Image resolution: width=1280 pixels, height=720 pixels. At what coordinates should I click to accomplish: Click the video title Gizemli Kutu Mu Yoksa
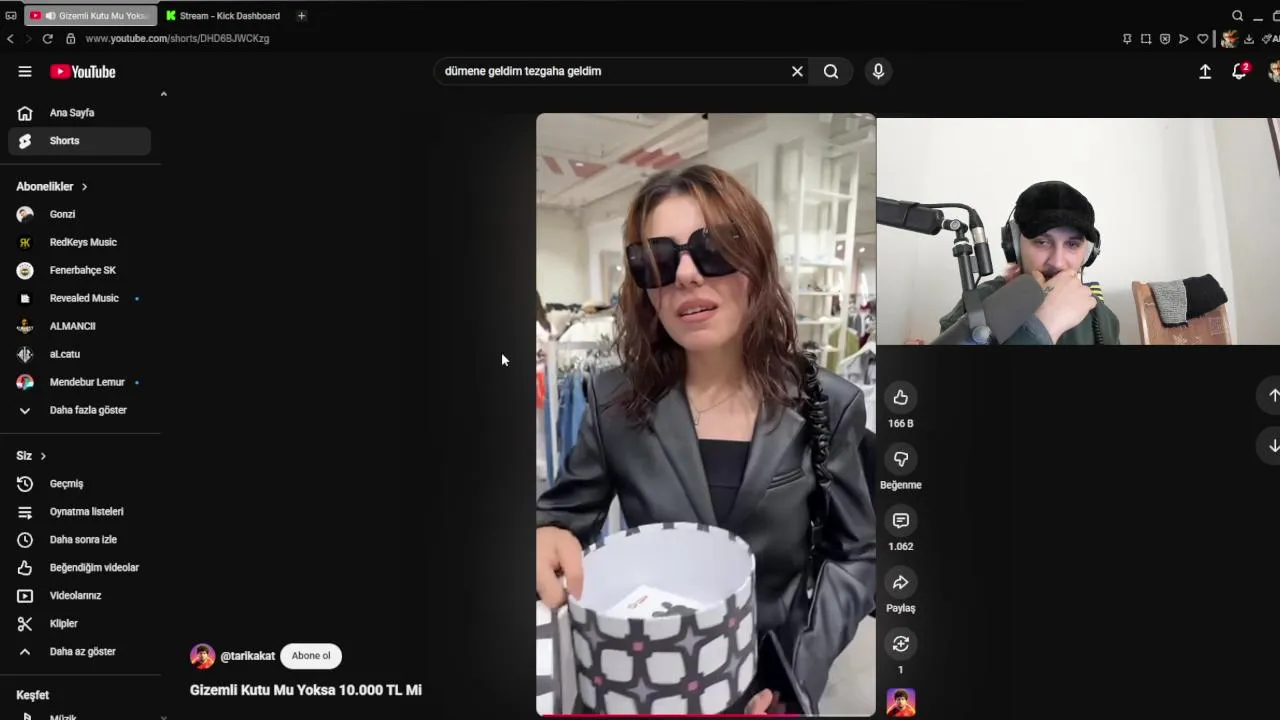(306, 690)
